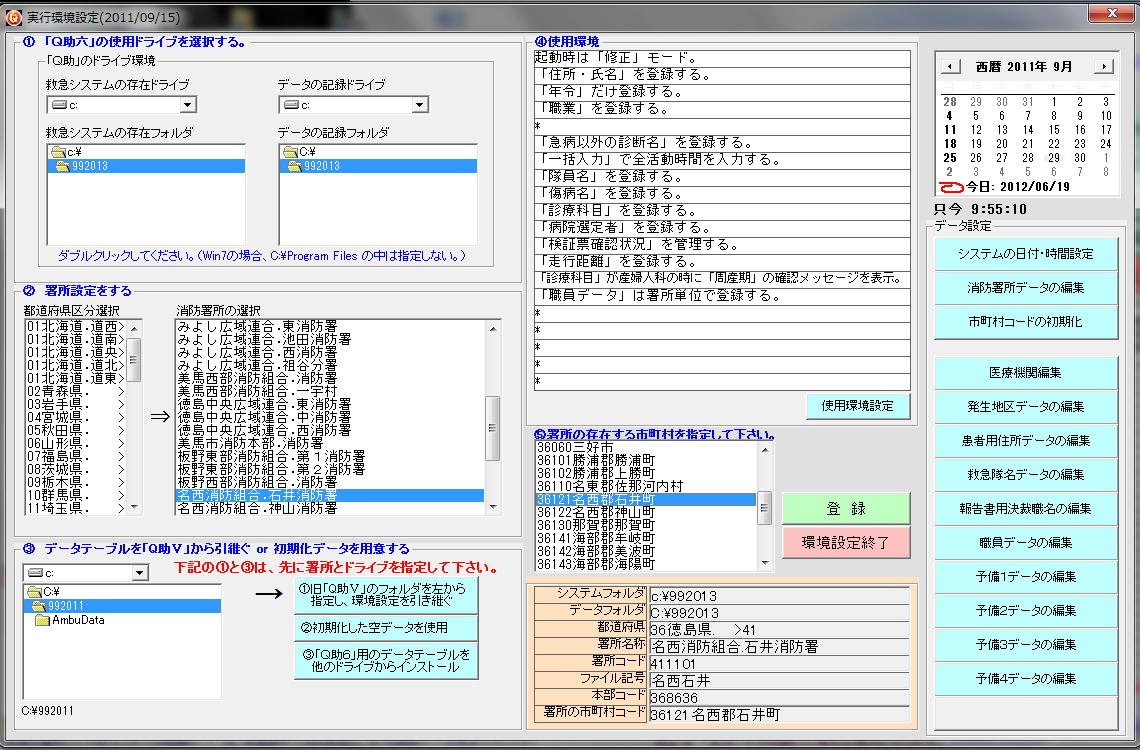This screenshot has width=1140, height=750.
Task: Click ②初期化した空データを使用 button
Action: [x=387, y=628]
